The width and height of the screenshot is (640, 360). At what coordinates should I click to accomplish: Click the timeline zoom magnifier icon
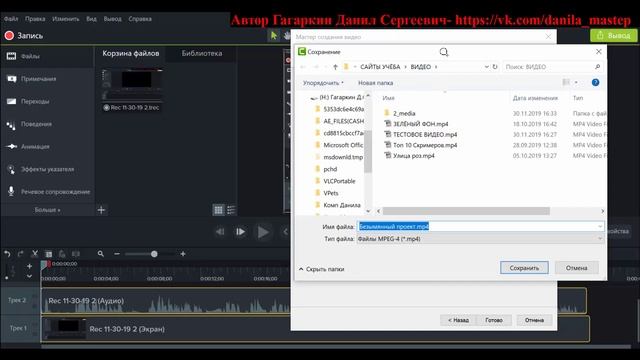[x=101, y=254]
